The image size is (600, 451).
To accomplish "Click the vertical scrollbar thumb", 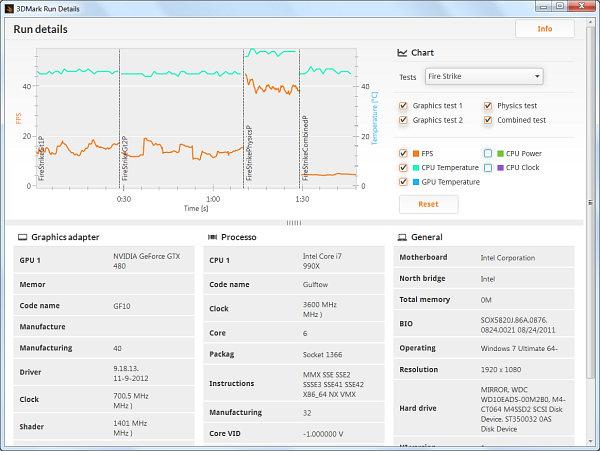I will pyautogui.click(x=591, y=203).
